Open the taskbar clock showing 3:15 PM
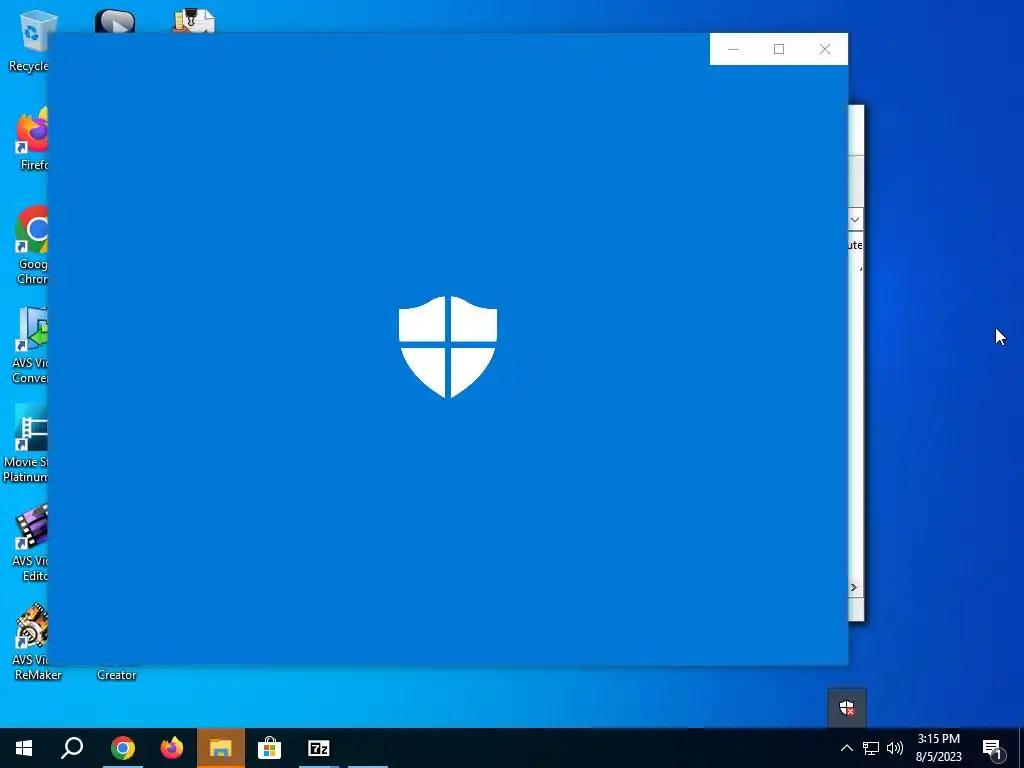 coord(938,748)
